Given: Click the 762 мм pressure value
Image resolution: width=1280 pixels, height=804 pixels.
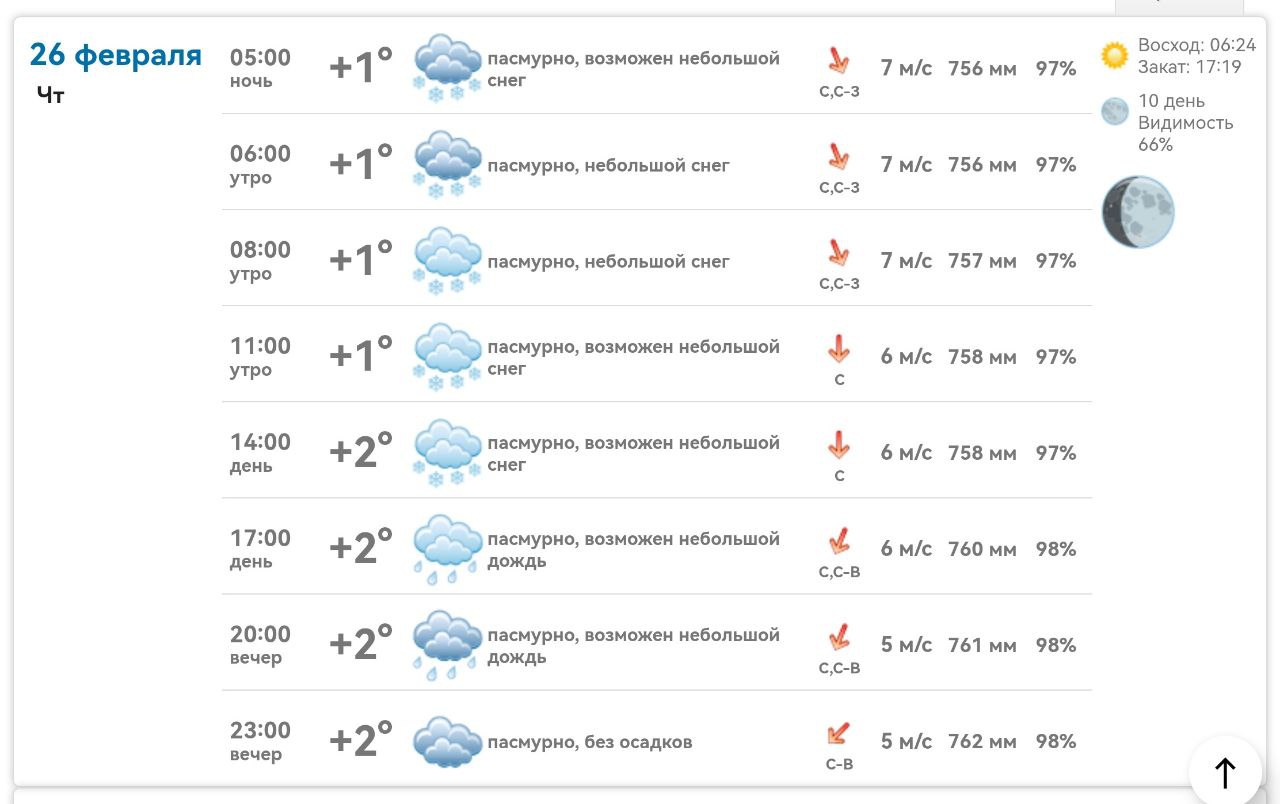Looking at the screenshot, I should pos(982,741).
